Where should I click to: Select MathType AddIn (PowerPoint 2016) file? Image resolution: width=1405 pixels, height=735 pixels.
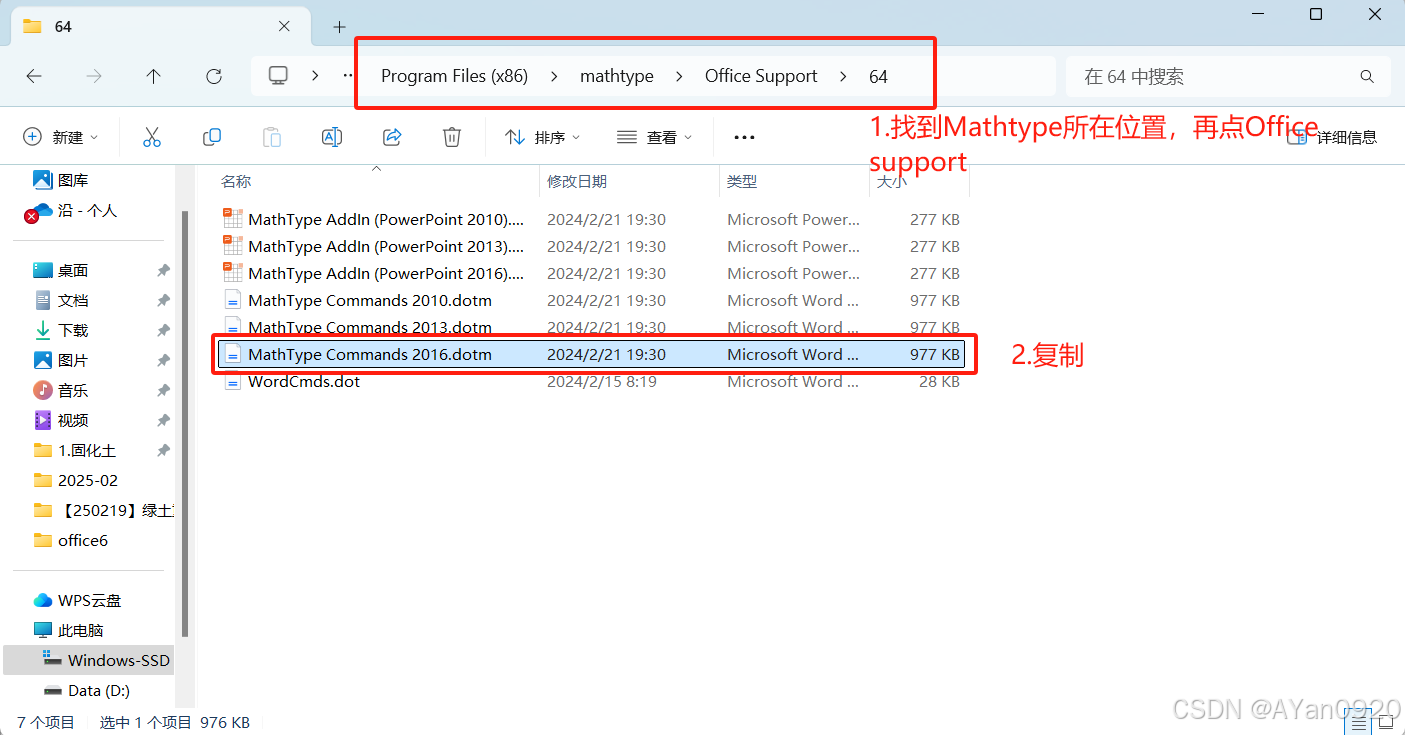(591, 273)
